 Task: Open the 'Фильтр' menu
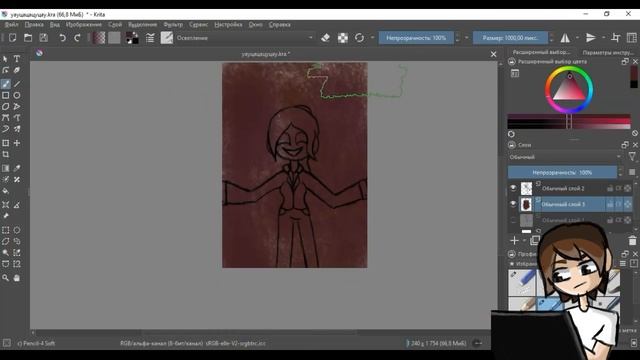pos(173,25)
